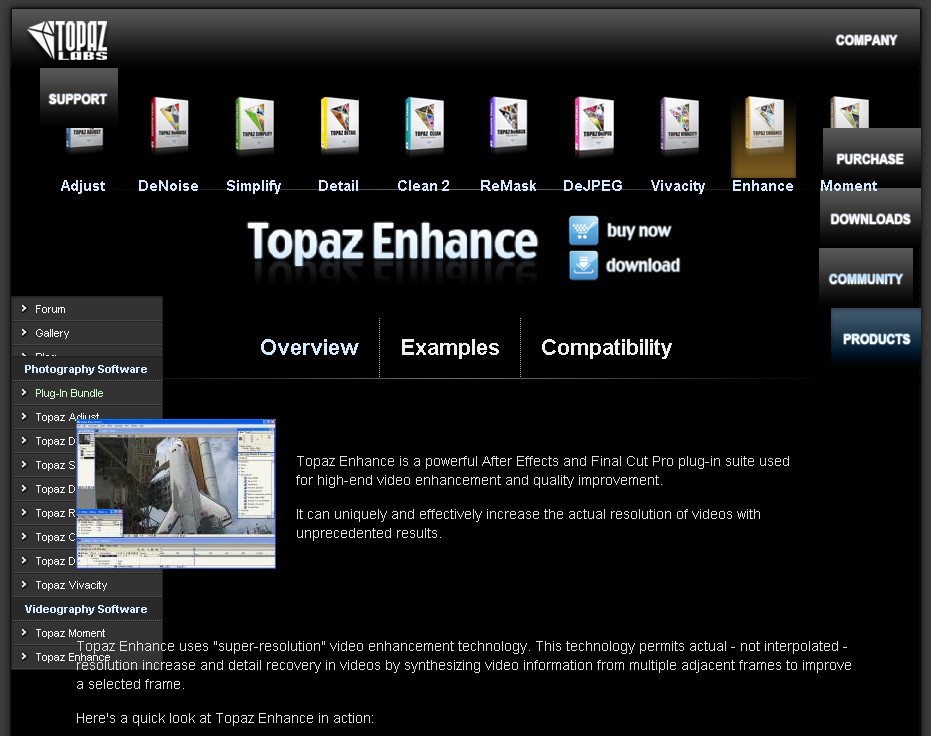
Task: Click the Topaz Enhance screenshot thumbnail
Action: coord(176,494)
